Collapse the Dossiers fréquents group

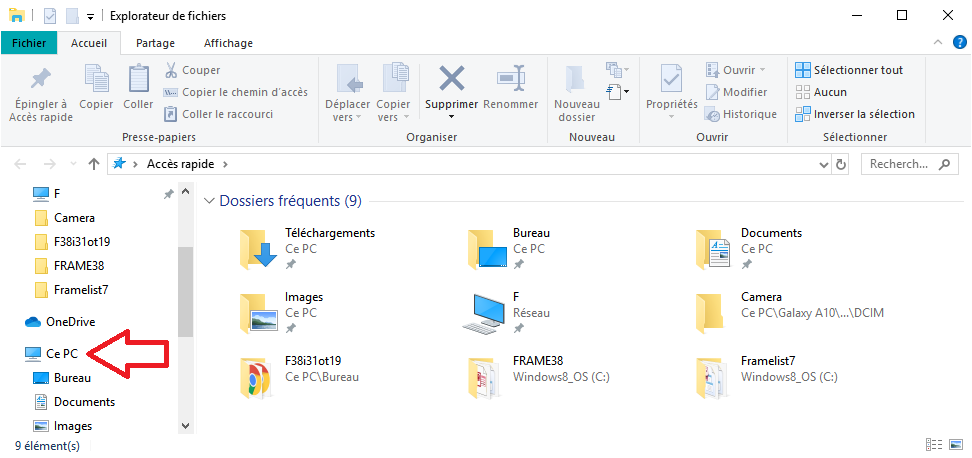pos(210,201)
